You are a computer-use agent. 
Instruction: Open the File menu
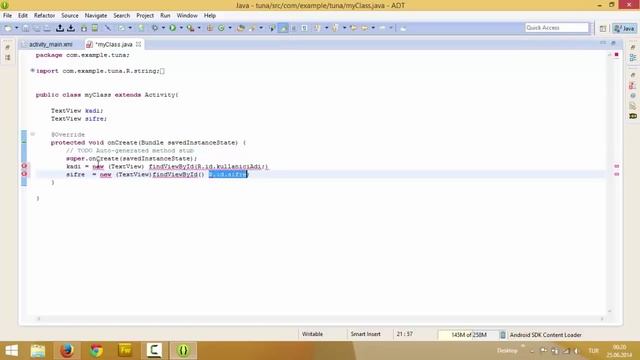tap(7, 16)
